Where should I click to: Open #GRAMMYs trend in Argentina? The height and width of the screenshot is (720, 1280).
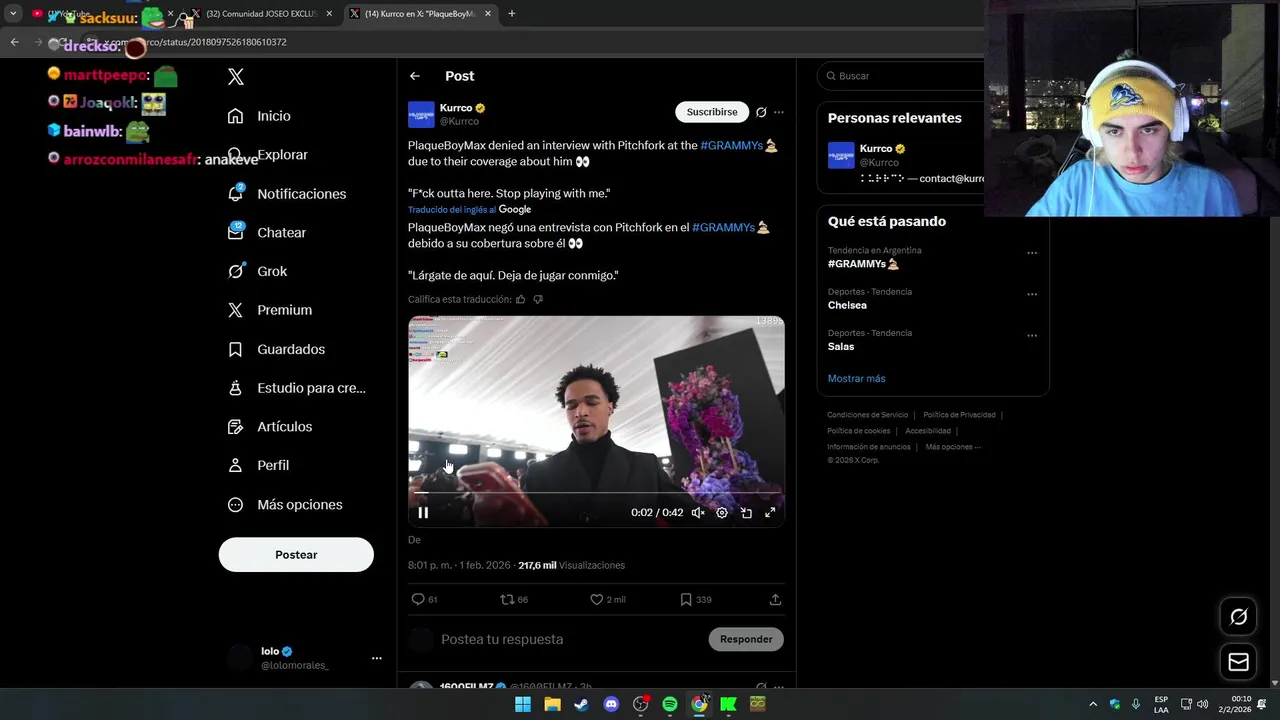864,264
